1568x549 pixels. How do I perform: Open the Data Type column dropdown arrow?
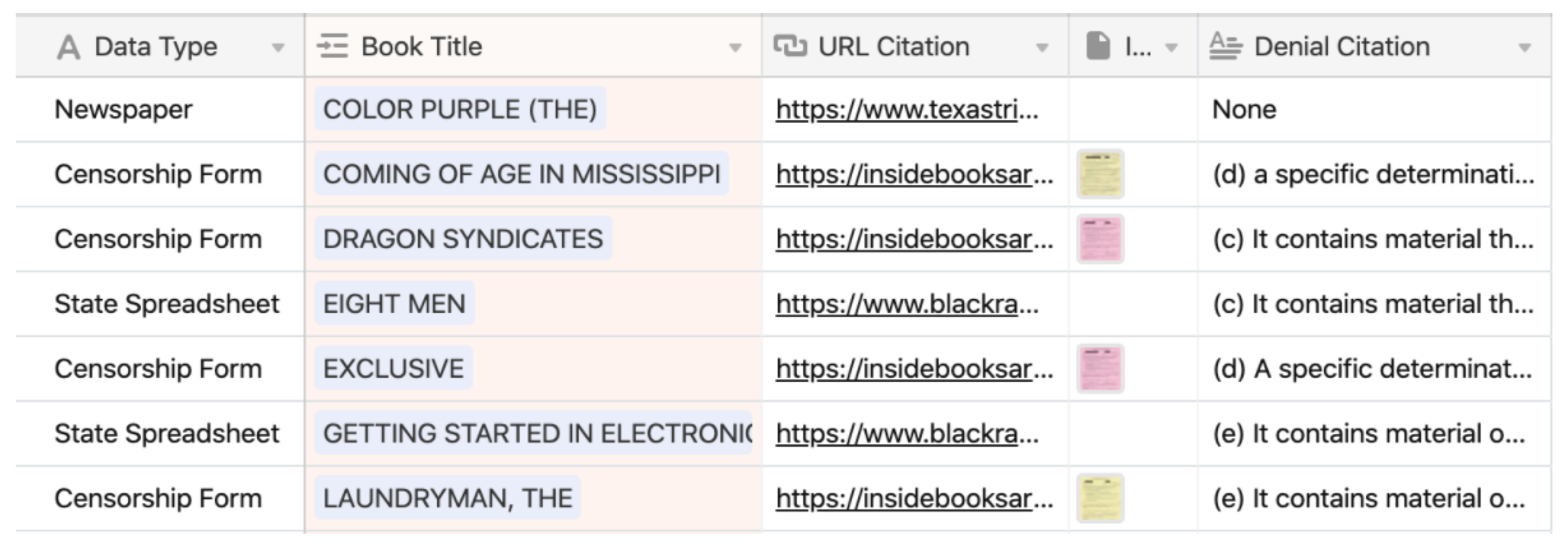pos(278,48)
